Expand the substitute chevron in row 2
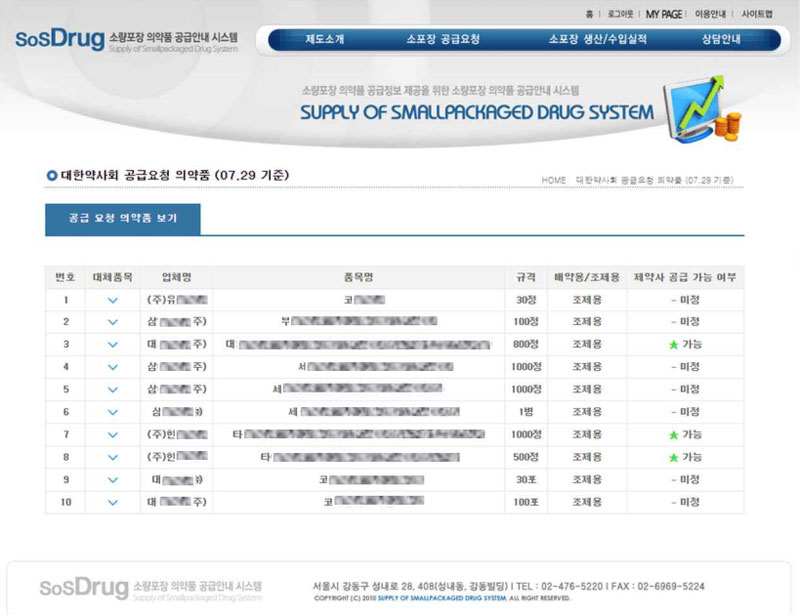This screenshot has width=800, height=615. click(113, 323)
